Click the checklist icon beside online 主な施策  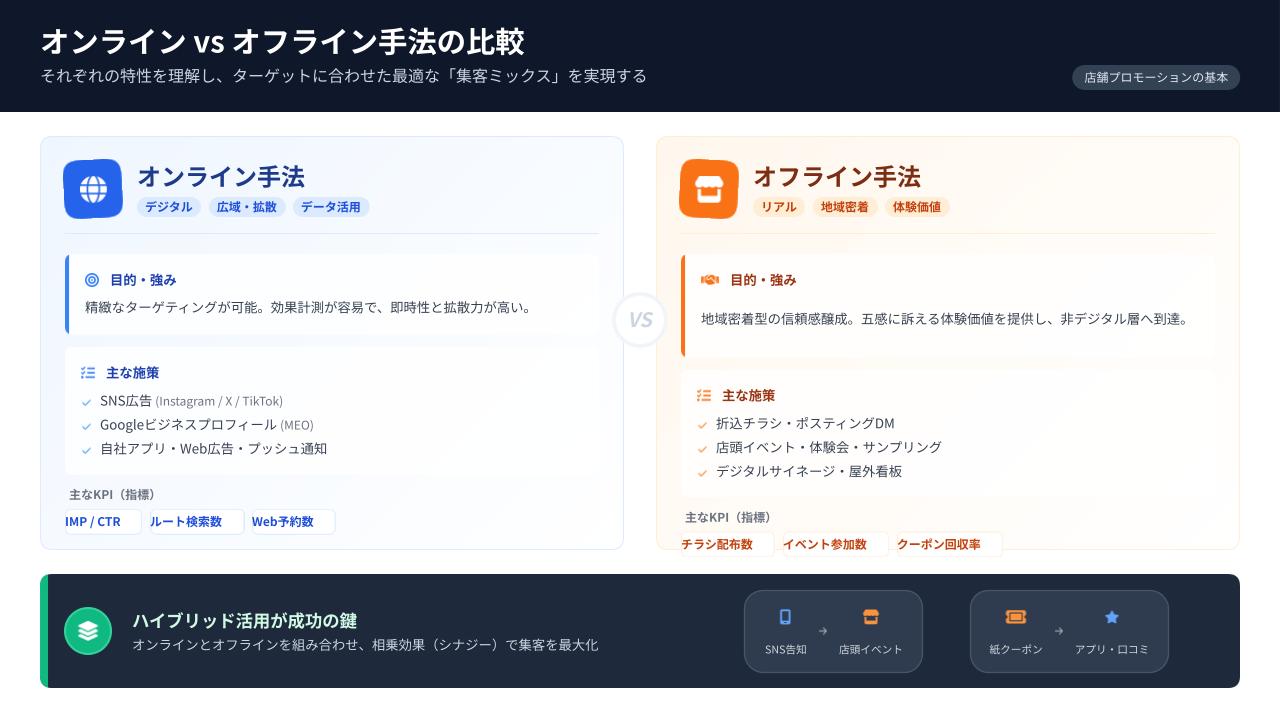click(88, 373)
